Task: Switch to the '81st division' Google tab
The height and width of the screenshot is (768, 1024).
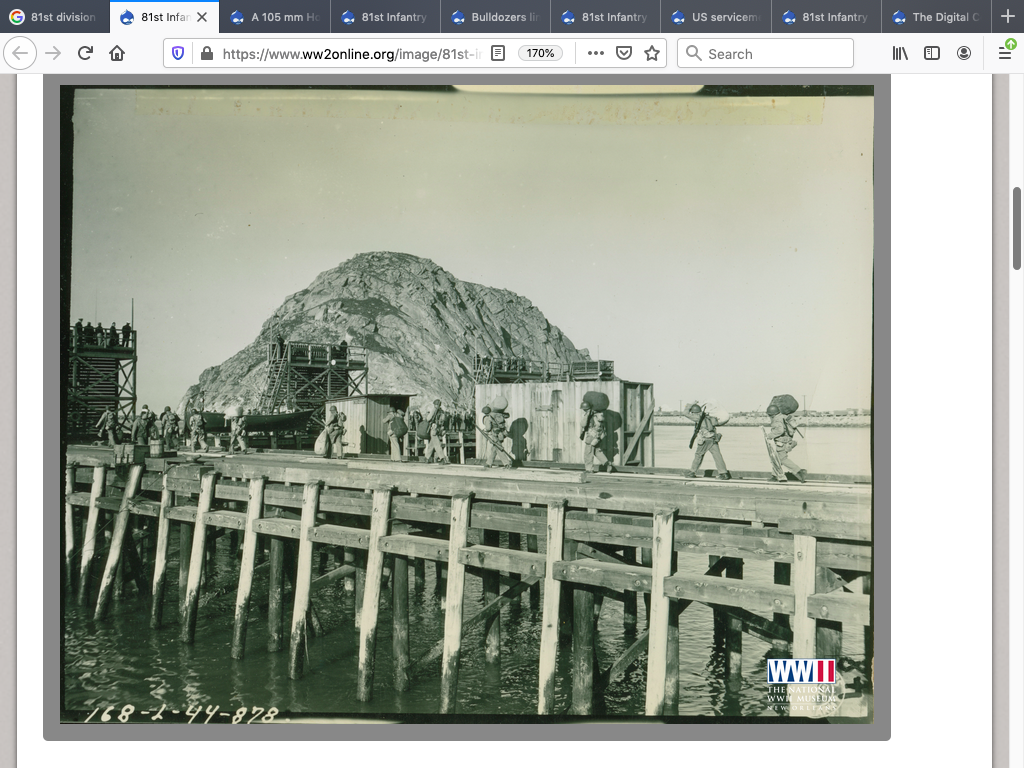Action: (x=55, y=17)
